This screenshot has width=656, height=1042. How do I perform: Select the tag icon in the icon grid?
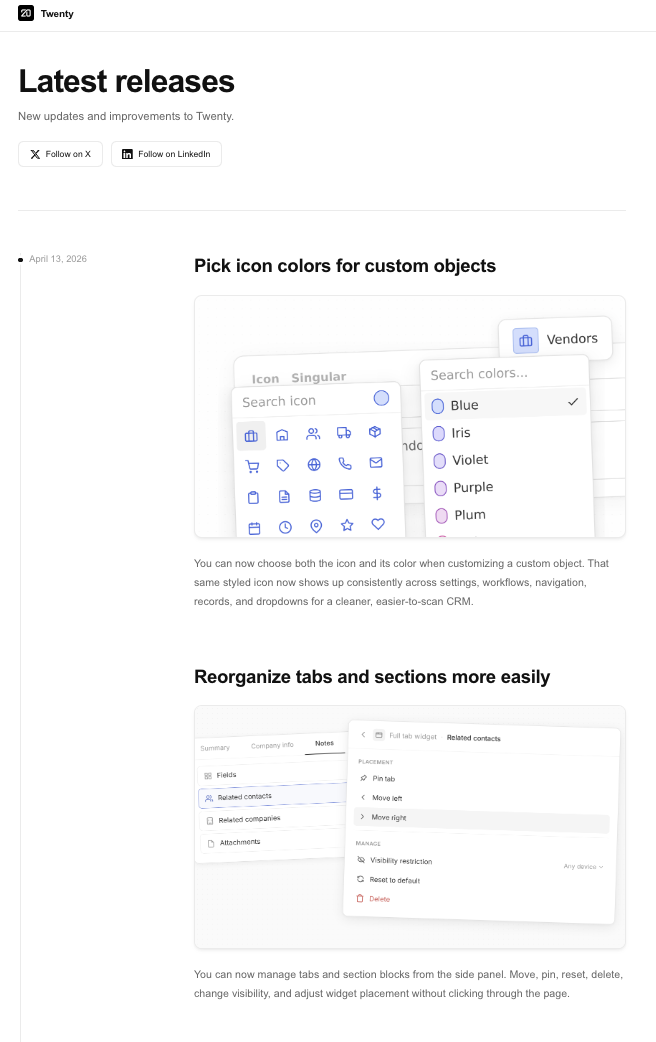click(283, 465)
